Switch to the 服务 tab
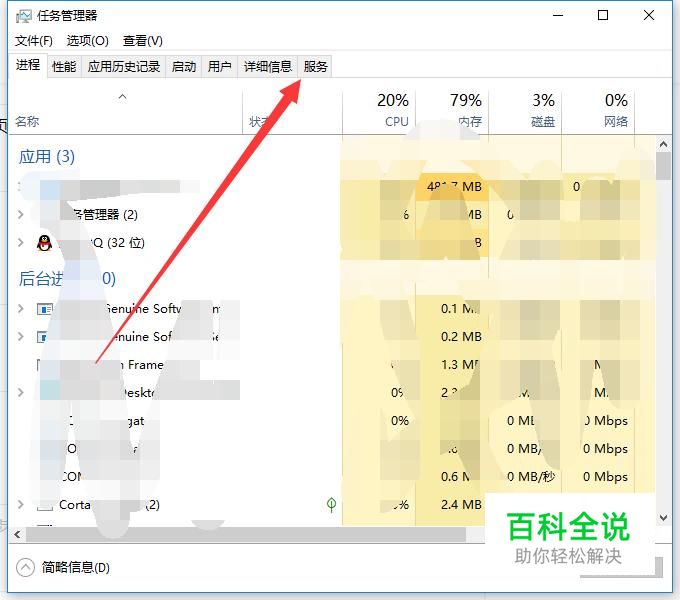This screenshot has height=600, width=680. coord(315,67)
